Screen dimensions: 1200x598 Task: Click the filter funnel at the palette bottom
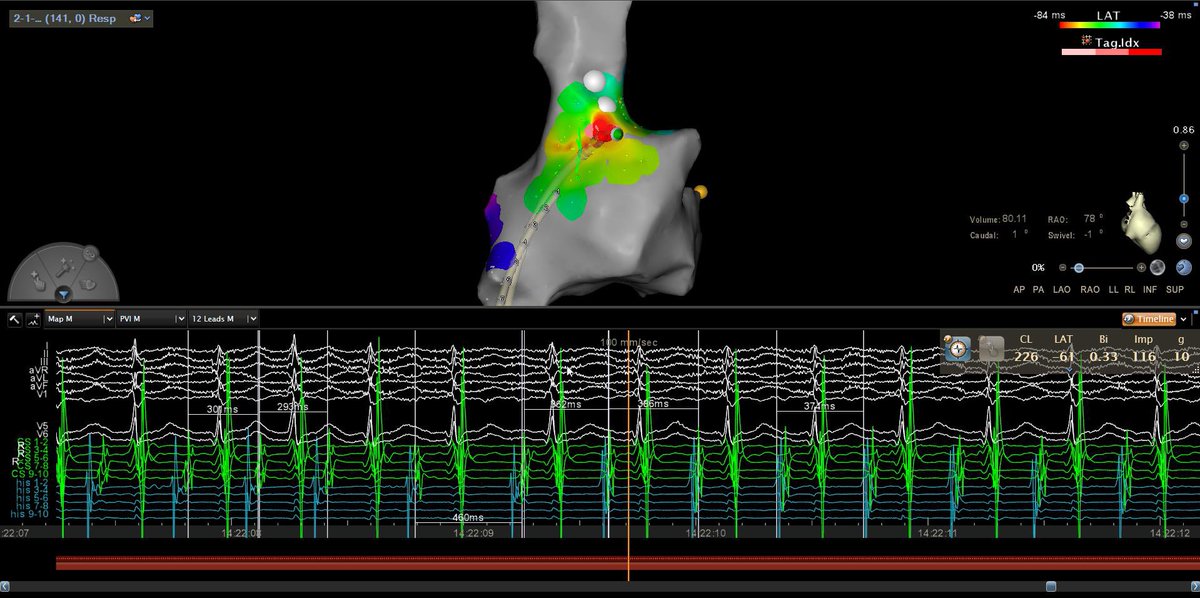click(63, 294)
